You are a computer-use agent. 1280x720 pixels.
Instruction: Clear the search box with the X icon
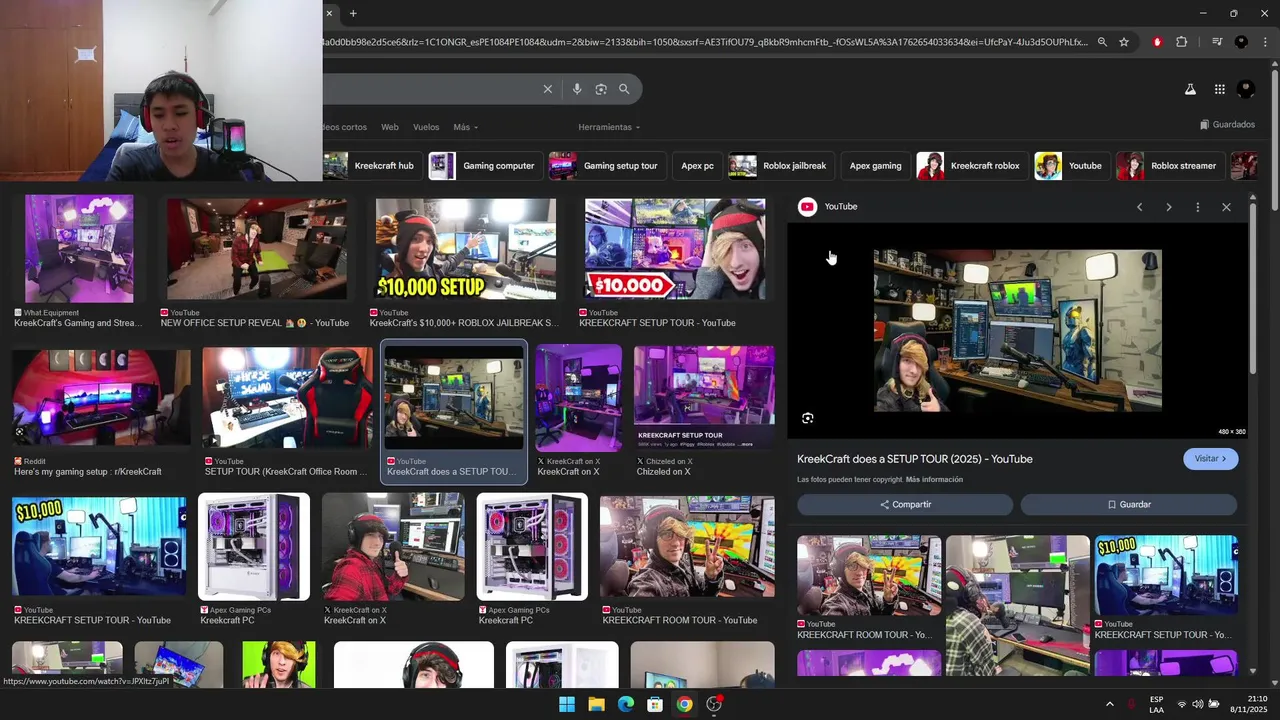point(547,89)
